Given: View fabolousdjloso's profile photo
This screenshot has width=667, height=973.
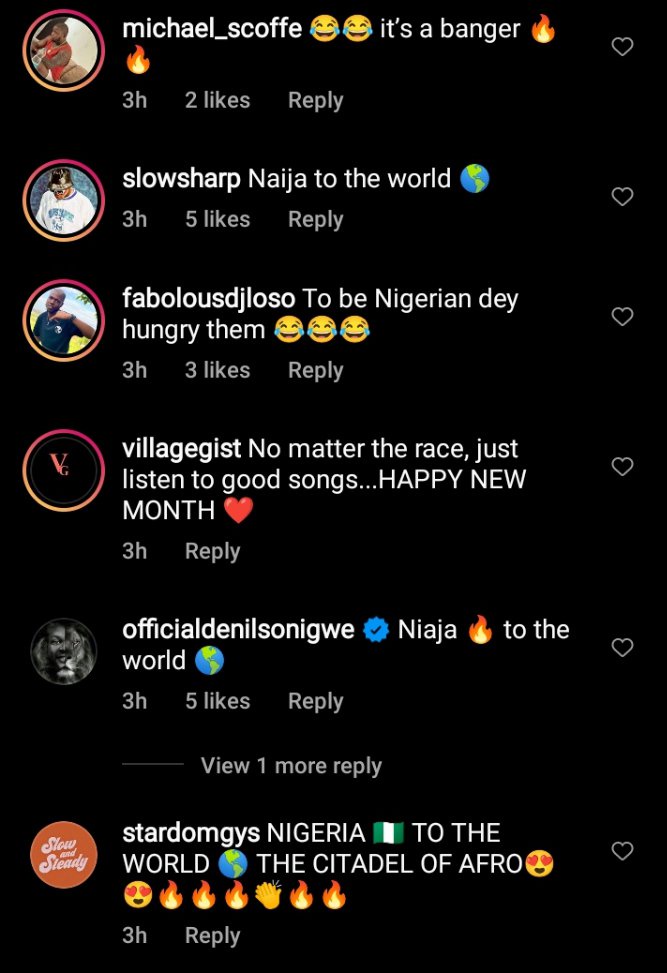Looking at the screenshot, I should point(62,319).
